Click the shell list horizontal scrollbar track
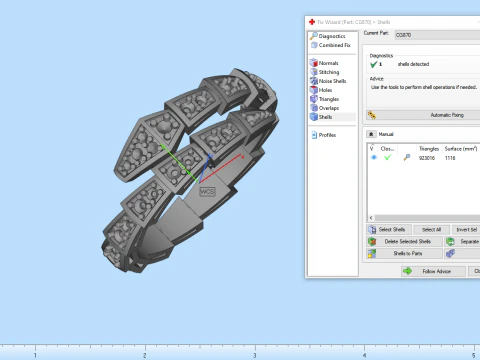 pos(427,218)
